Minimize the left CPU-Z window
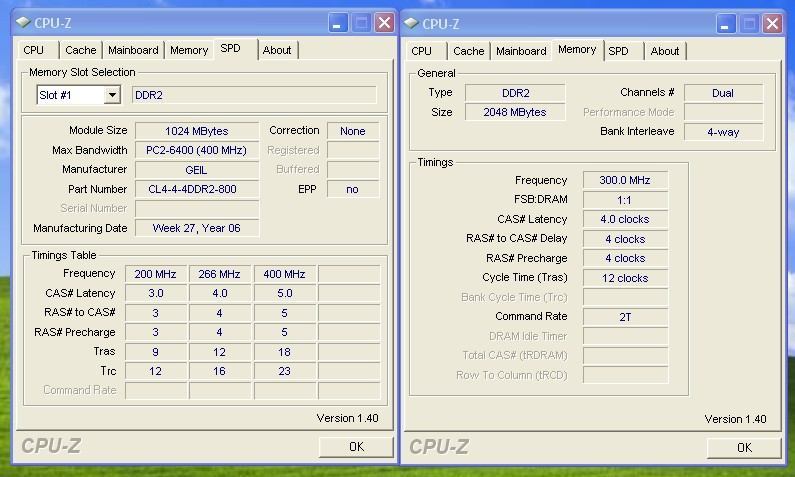The width and height of the screenshot is (795, 477). (x=338, y=23)
